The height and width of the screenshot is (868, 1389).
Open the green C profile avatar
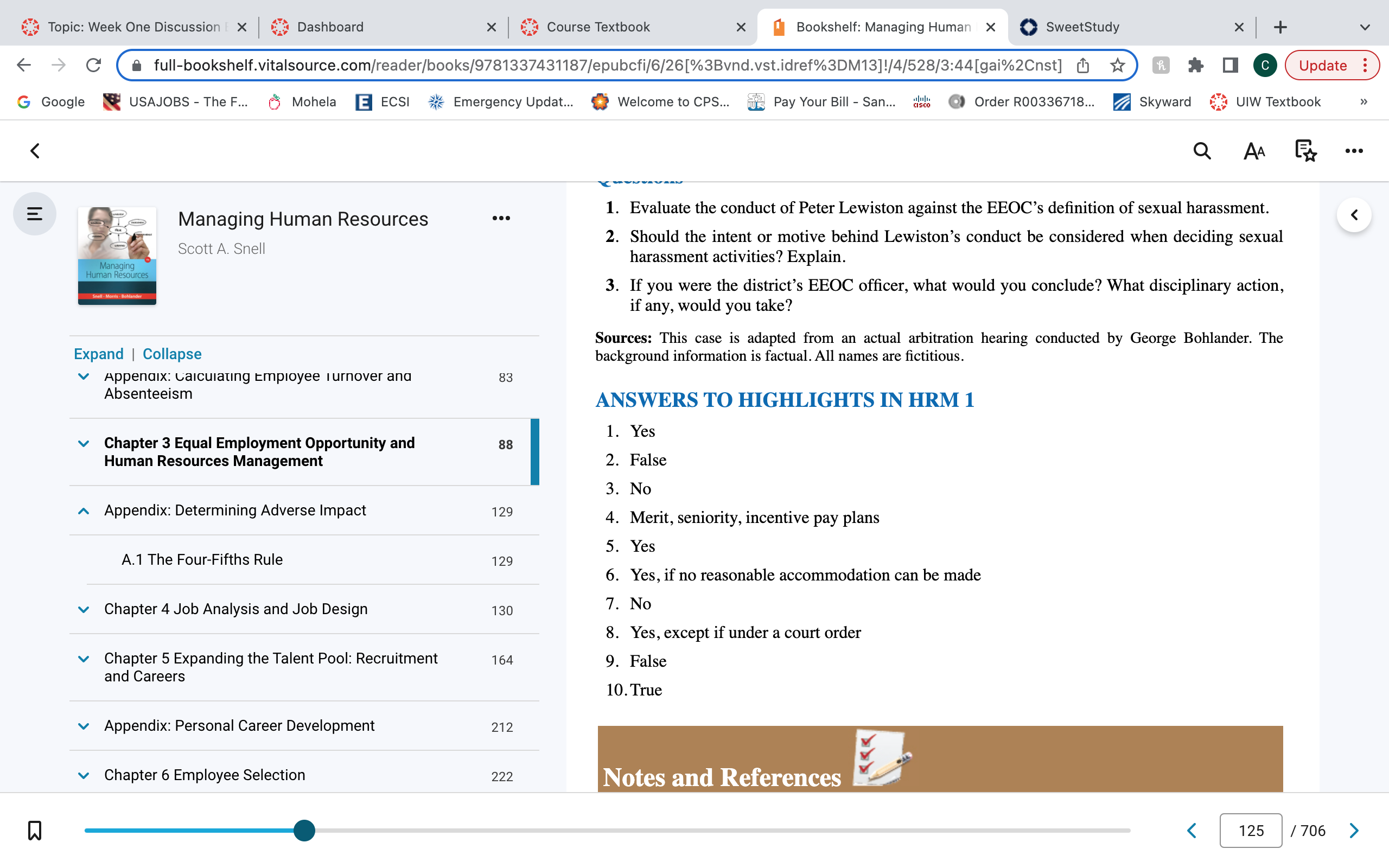(x=1264, y=66)
